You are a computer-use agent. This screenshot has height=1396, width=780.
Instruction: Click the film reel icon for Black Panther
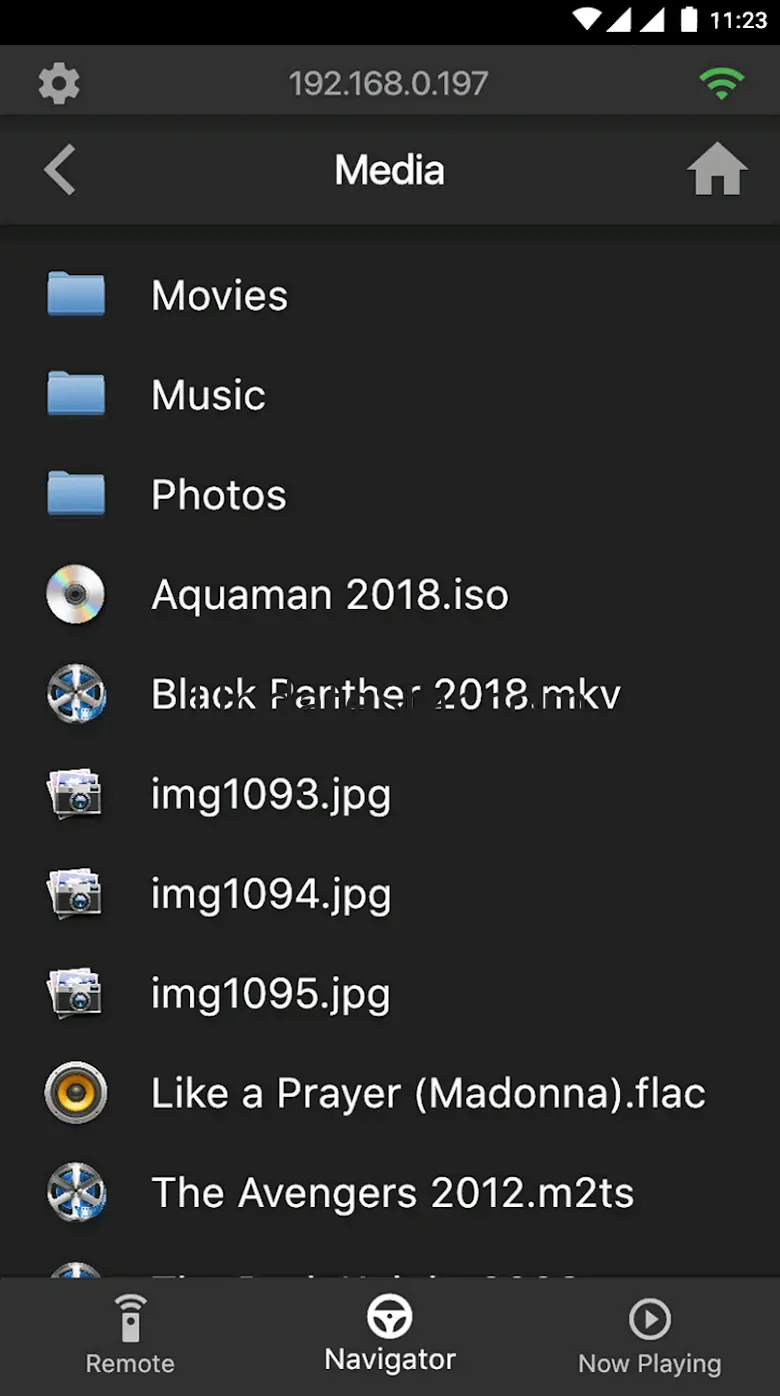point(76,694)
